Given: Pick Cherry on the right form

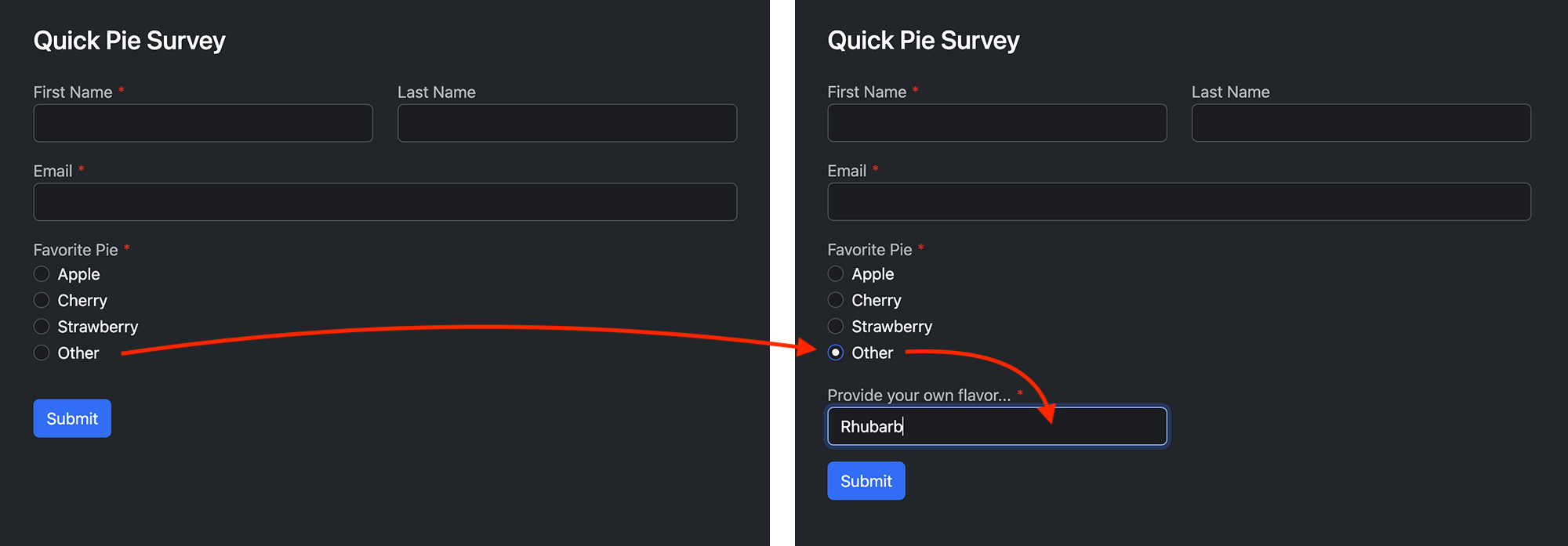Looking at the screenshot, I should click(835, 300).
